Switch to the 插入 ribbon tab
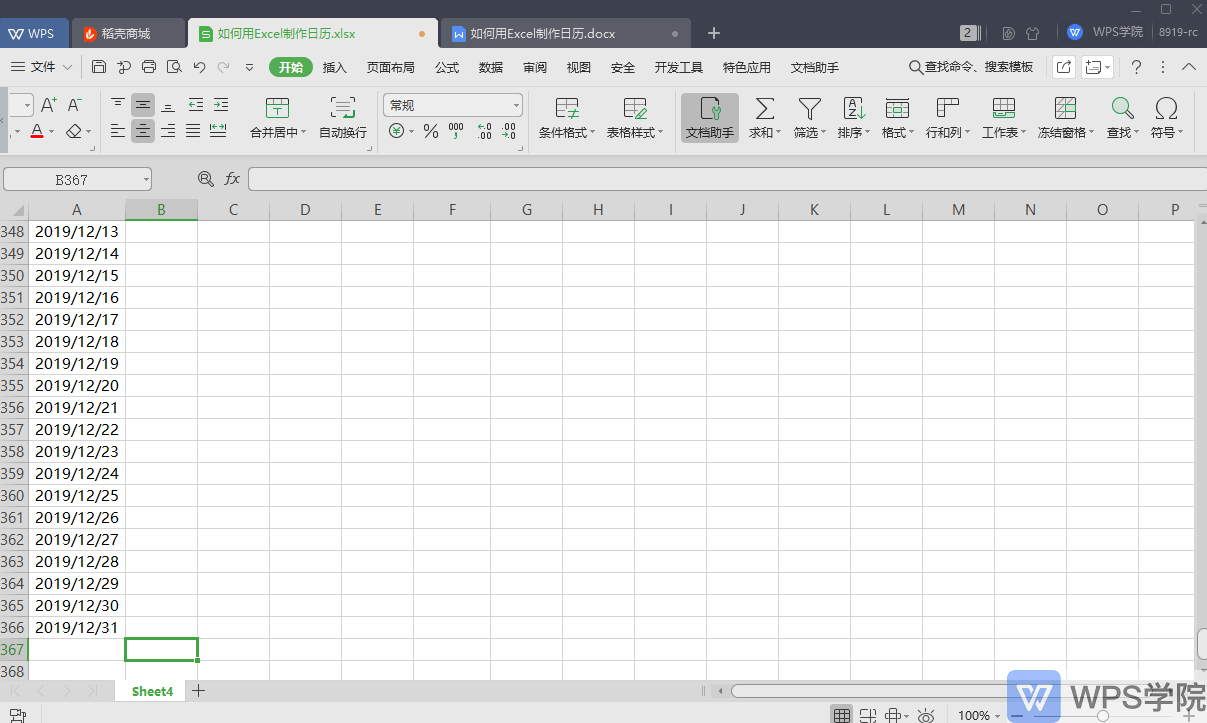This screenshot has width=1207, height=723. pyautogui.click(x=335, y=67)
